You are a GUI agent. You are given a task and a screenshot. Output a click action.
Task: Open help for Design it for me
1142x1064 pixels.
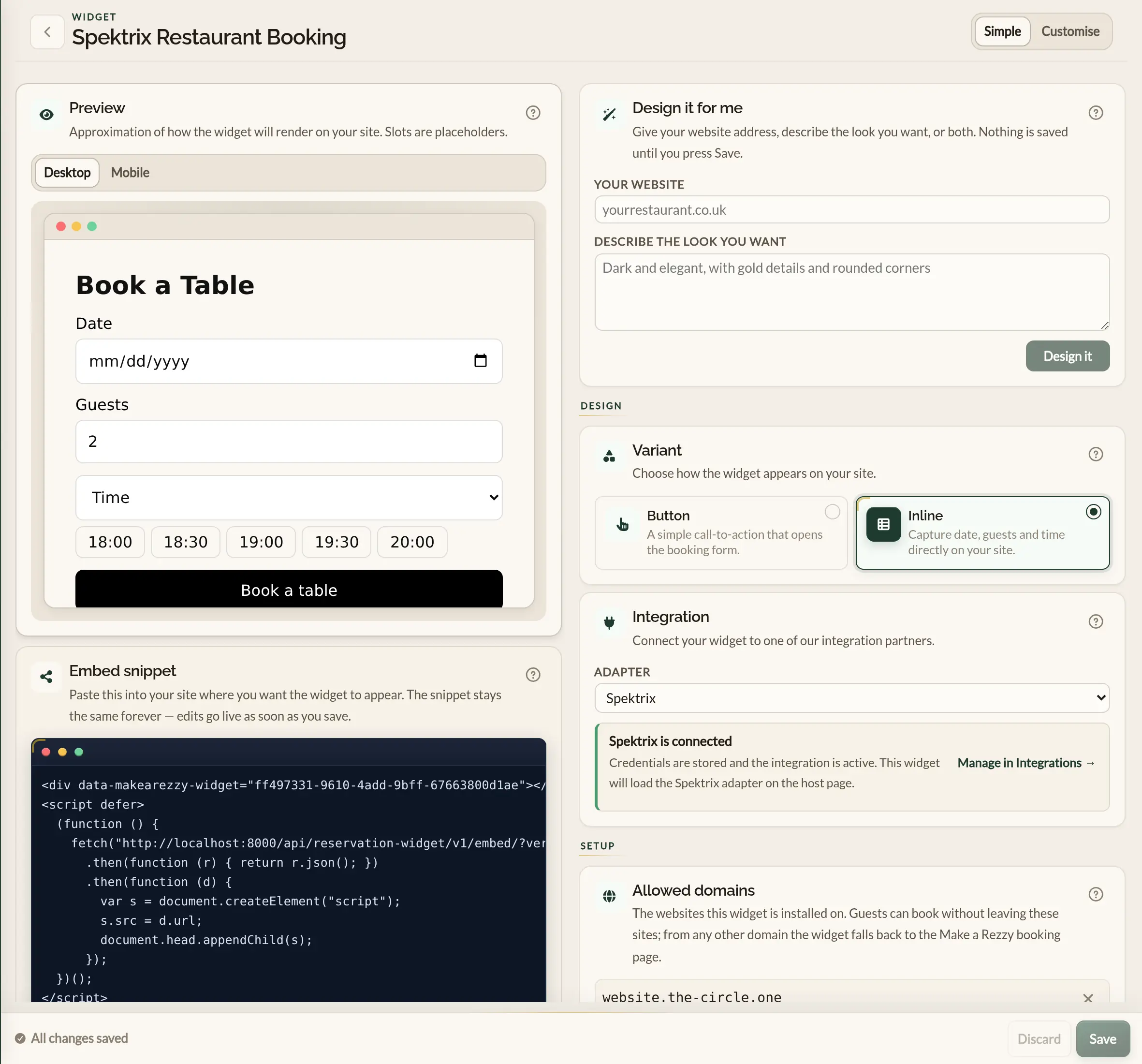(x=1096, y=113)
